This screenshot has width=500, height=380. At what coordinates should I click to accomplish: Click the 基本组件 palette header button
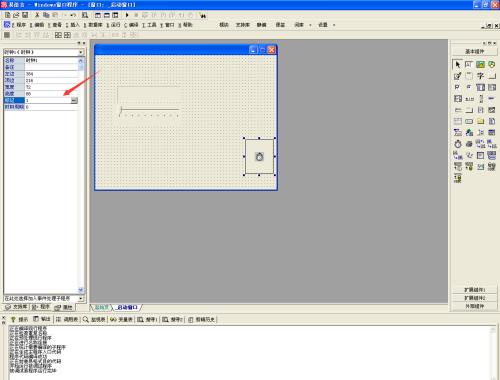[x=475, y=52]
